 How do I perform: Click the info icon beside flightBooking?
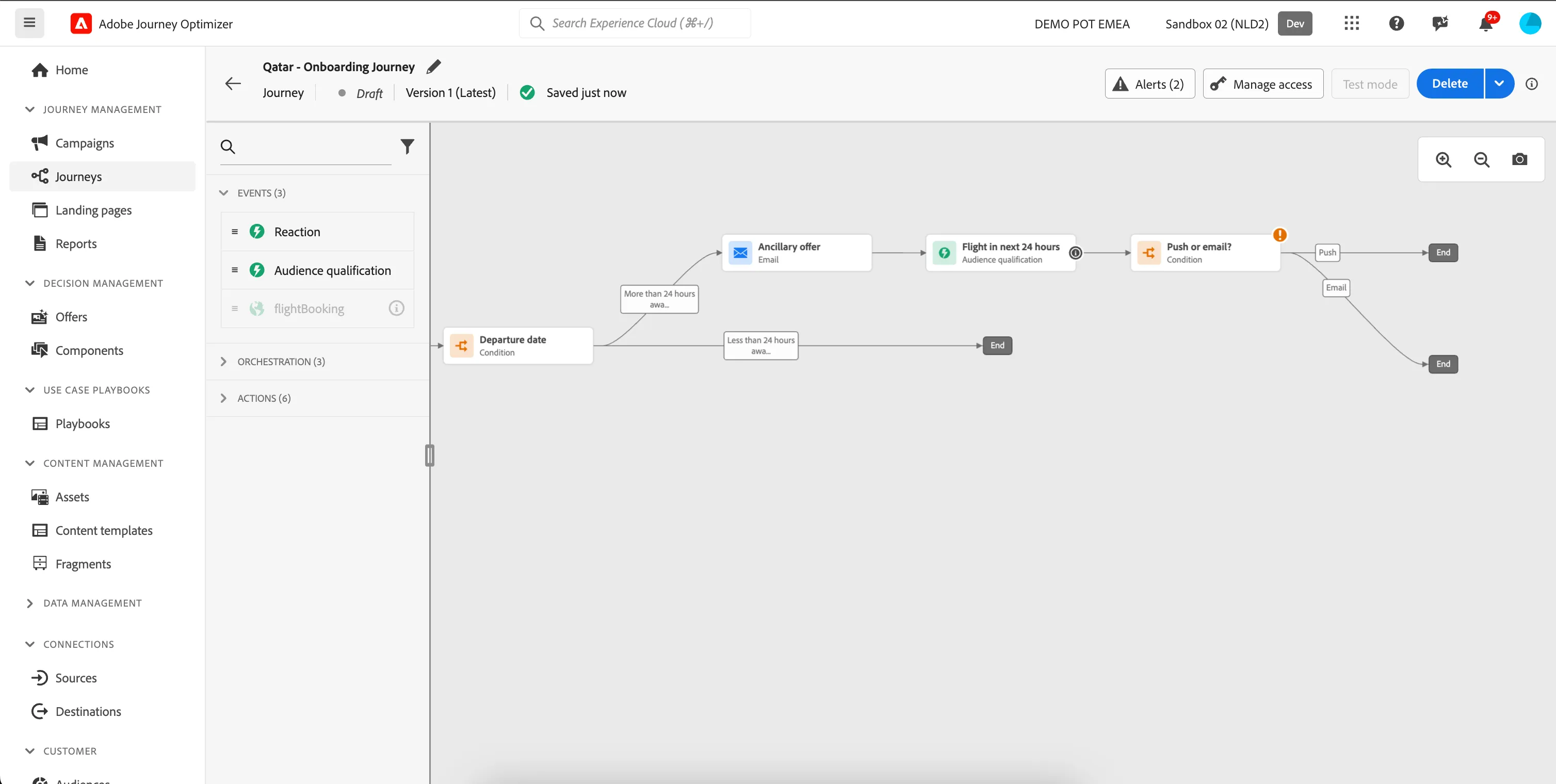point(396,308)
